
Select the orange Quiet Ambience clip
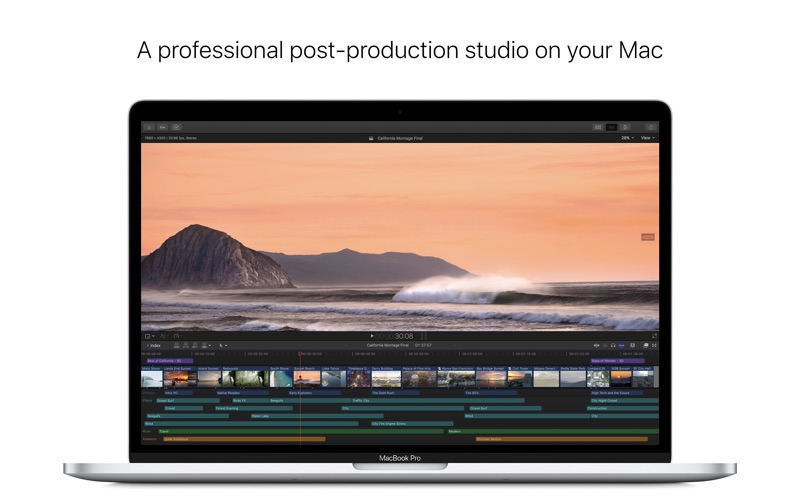tap(244, 439)
